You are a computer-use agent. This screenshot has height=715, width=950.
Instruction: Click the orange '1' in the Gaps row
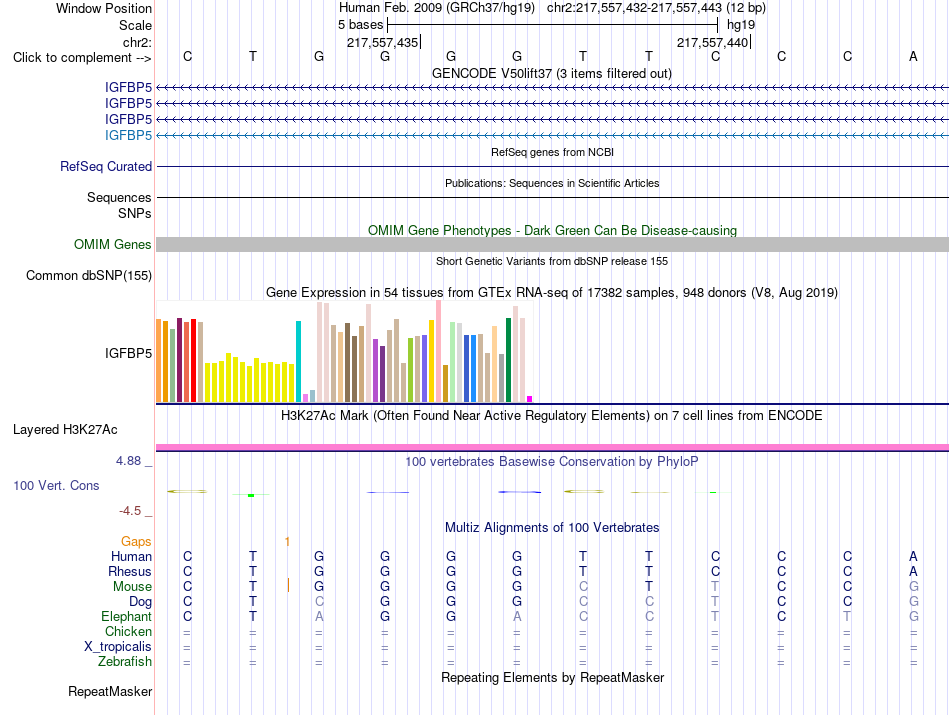[x=287, y=542]
